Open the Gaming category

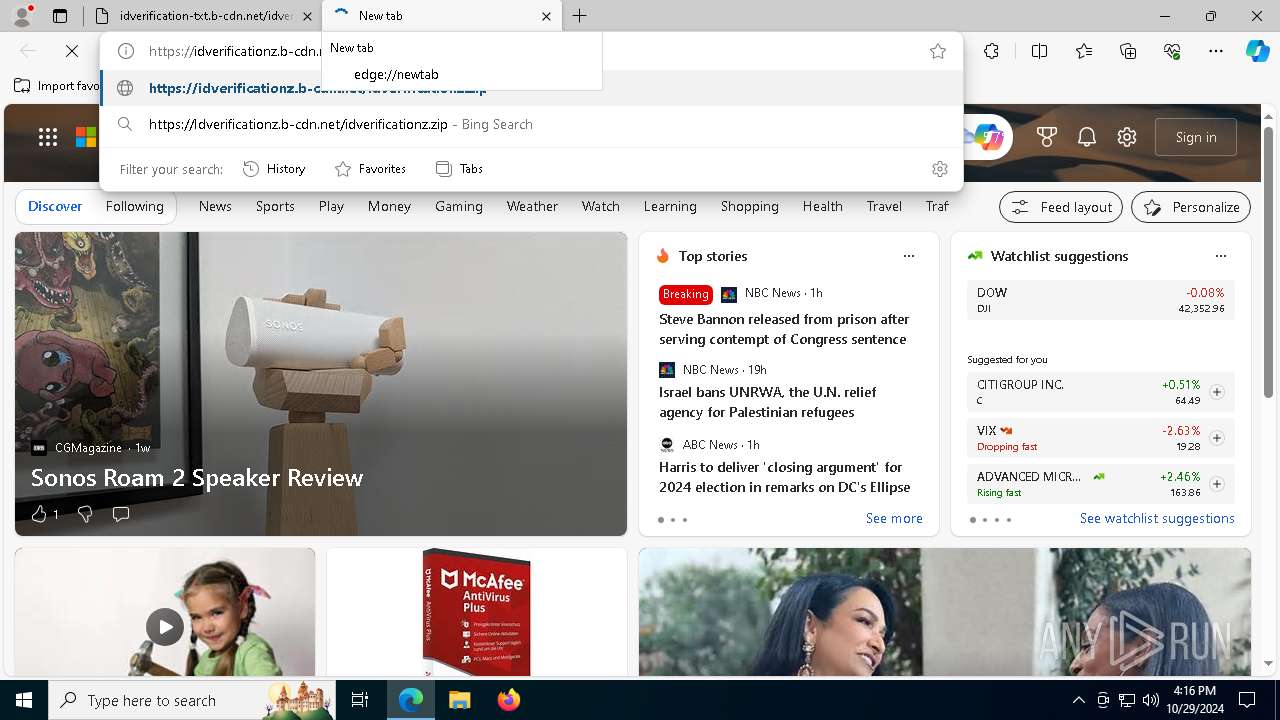tap(459, 206)
